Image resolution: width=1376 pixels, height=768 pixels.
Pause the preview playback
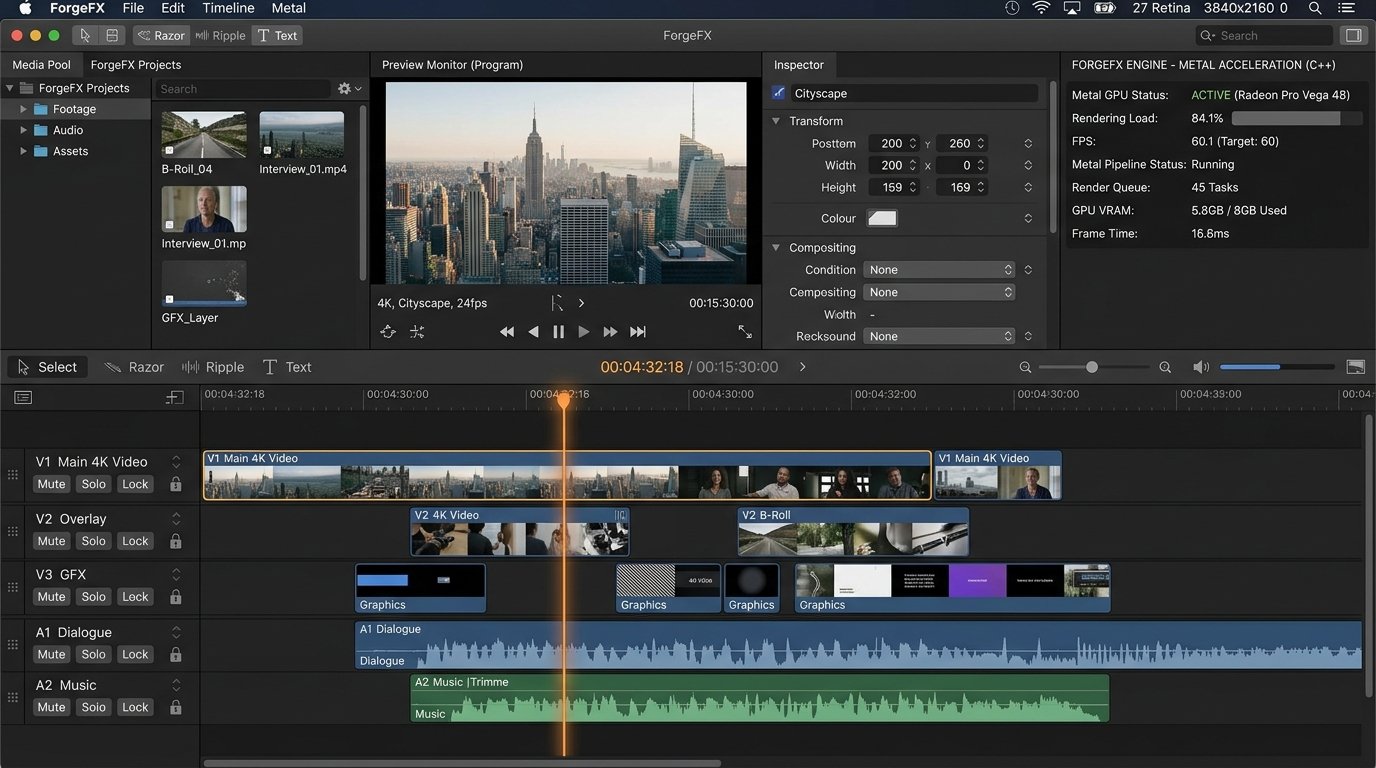[558, 332]
